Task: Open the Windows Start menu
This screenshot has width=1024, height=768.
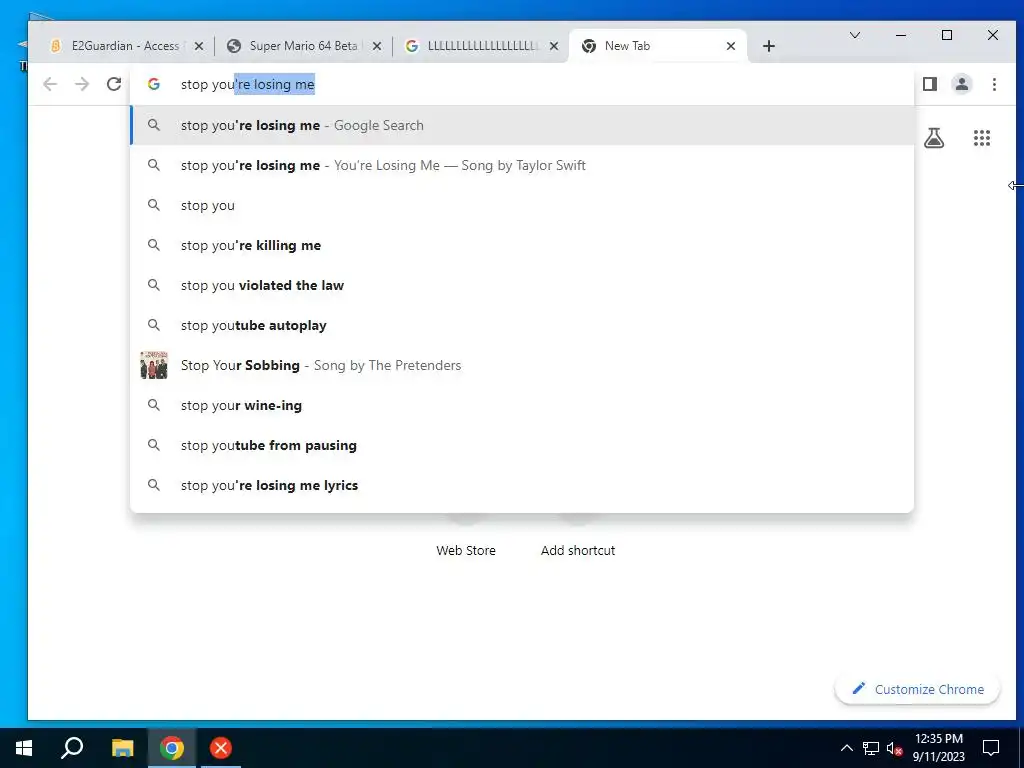Action: pos(24,748)
